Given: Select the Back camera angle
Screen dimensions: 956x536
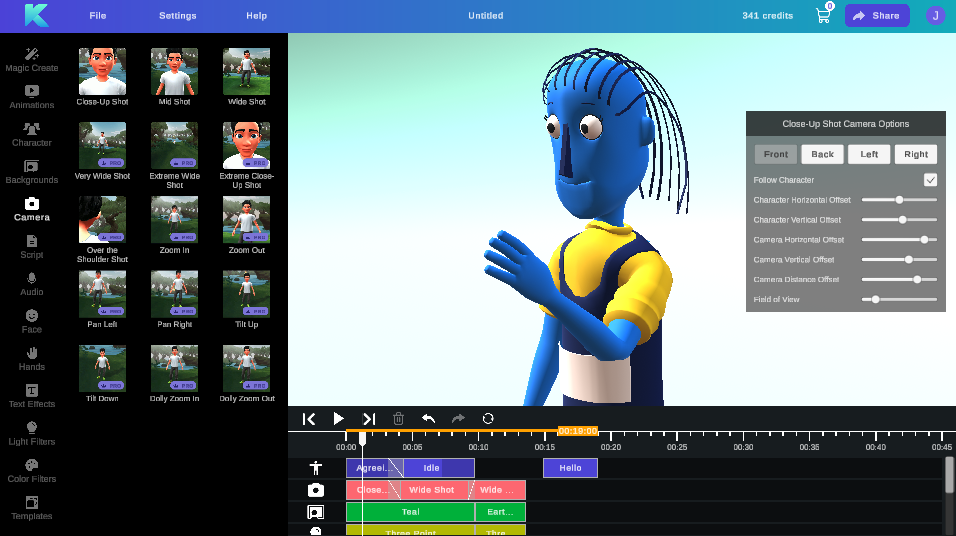Looking at the screenshot, I should coord(822,154).
